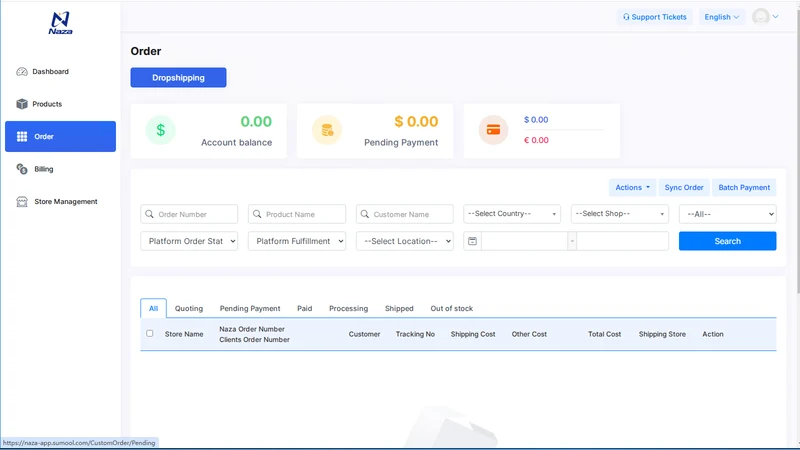800x450 pixels.
Task: Click search magnifier in Customer Name field
Action: point(365,214)
